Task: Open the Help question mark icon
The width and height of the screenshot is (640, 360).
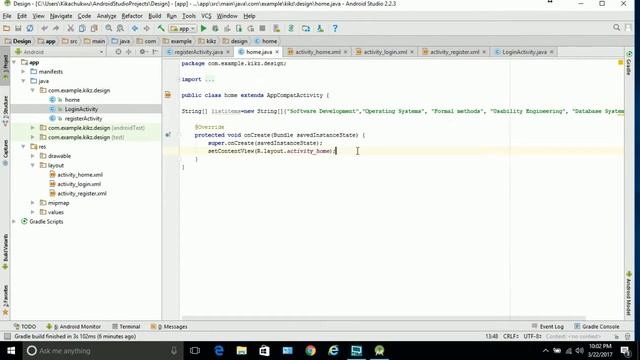Action: coord(335,28)
